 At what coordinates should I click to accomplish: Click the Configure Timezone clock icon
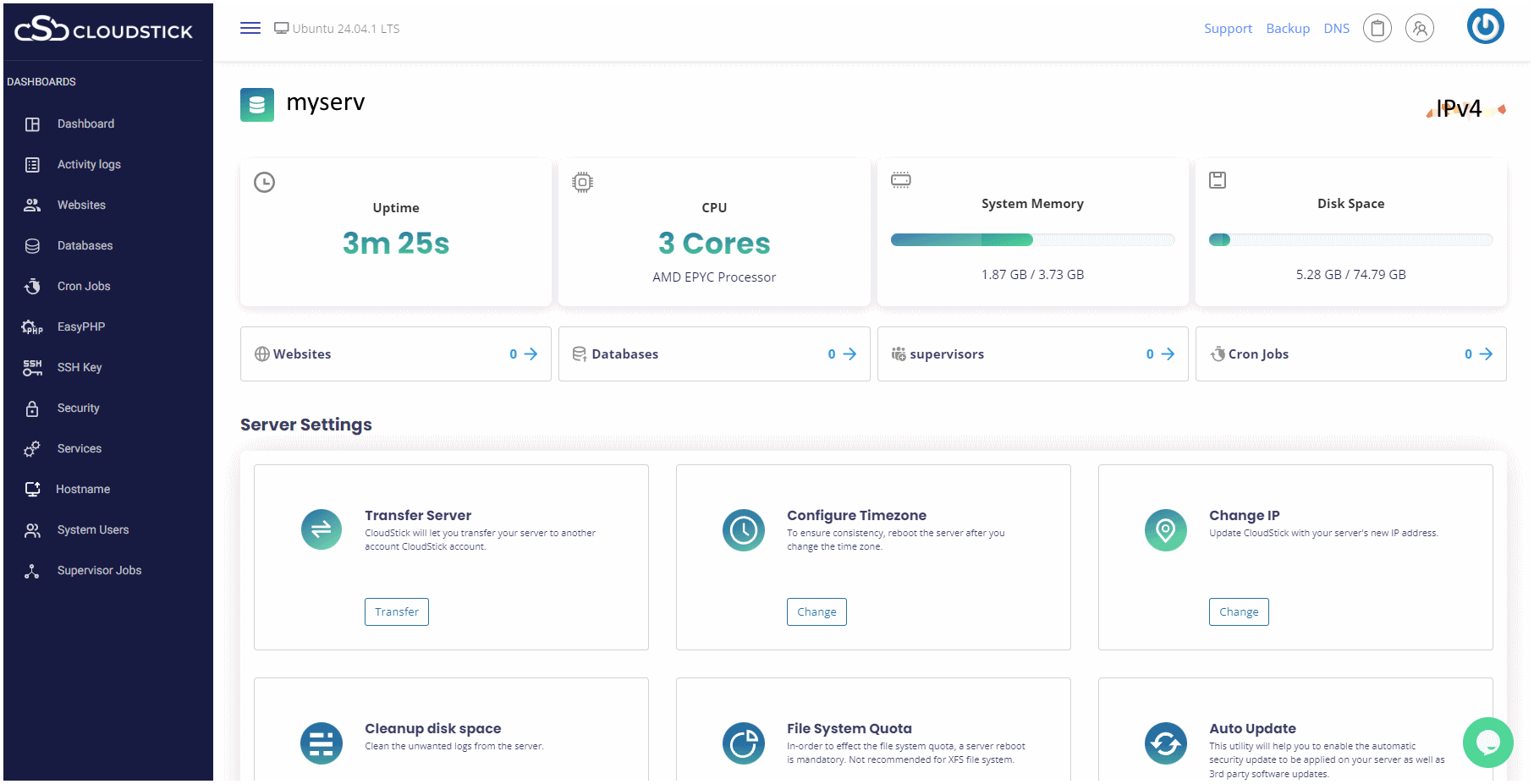743,530
